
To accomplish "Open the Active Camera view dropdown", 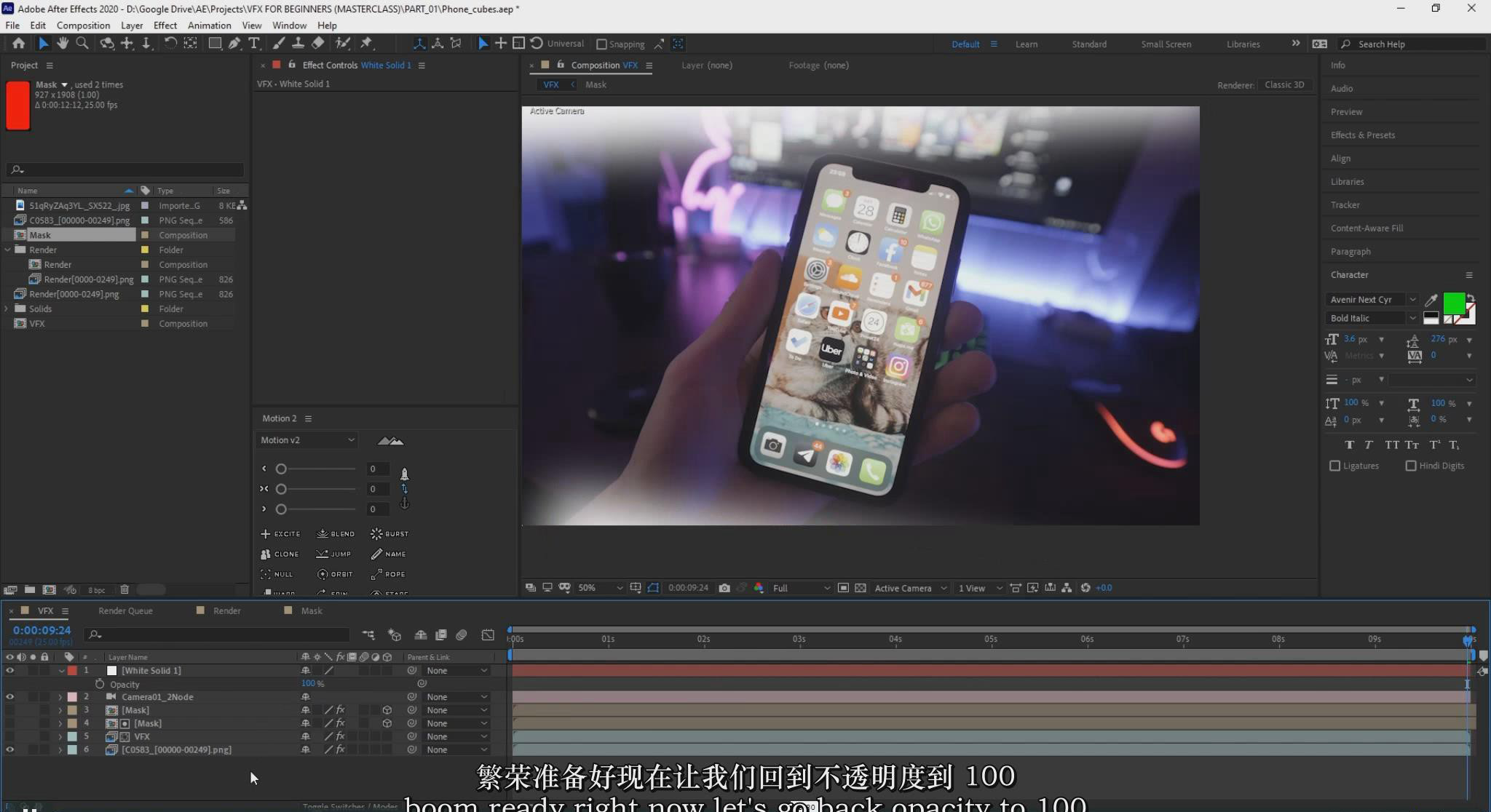I will [910, 588].
